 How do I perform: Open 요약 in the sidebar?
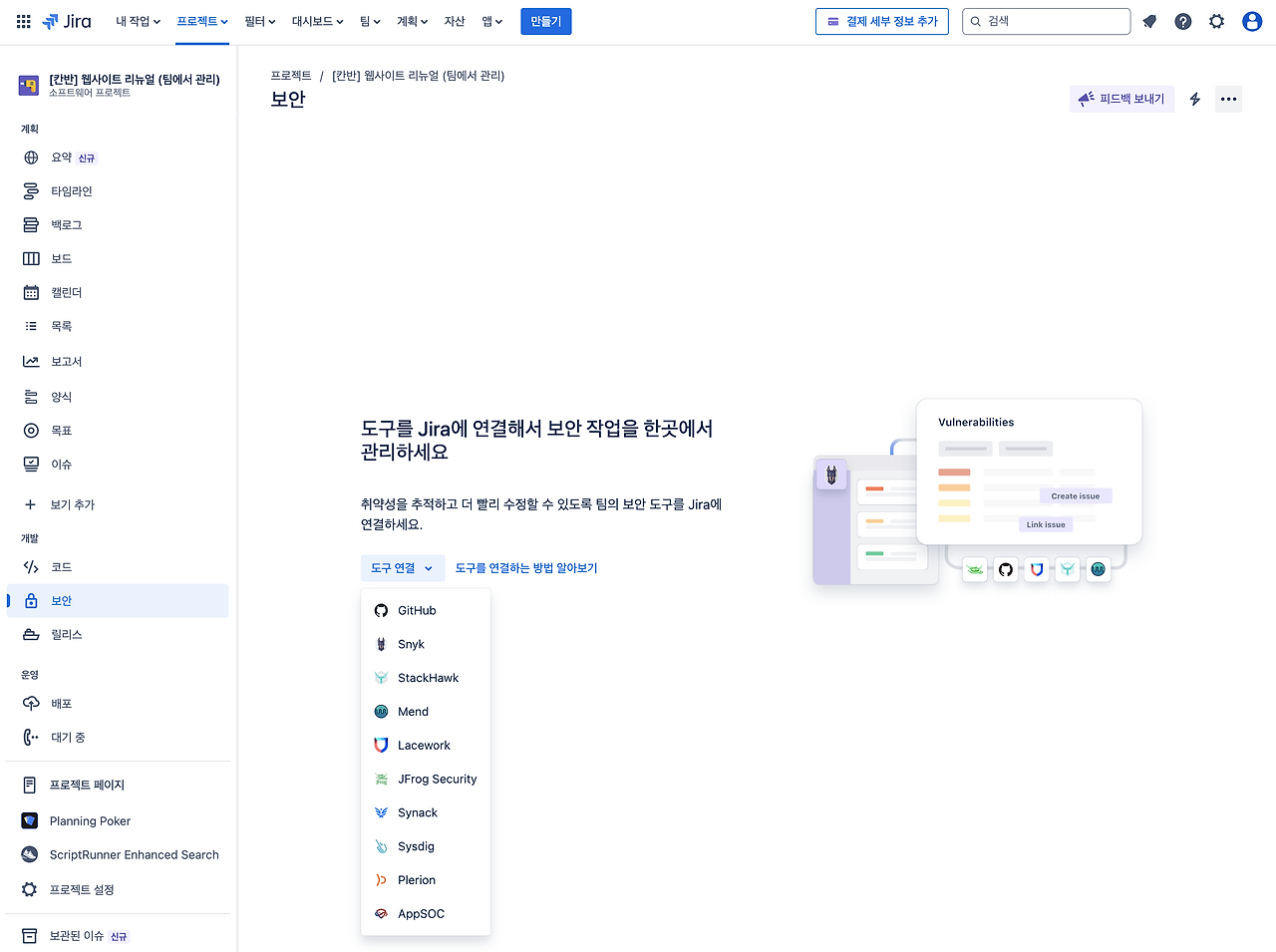[118, 158]
